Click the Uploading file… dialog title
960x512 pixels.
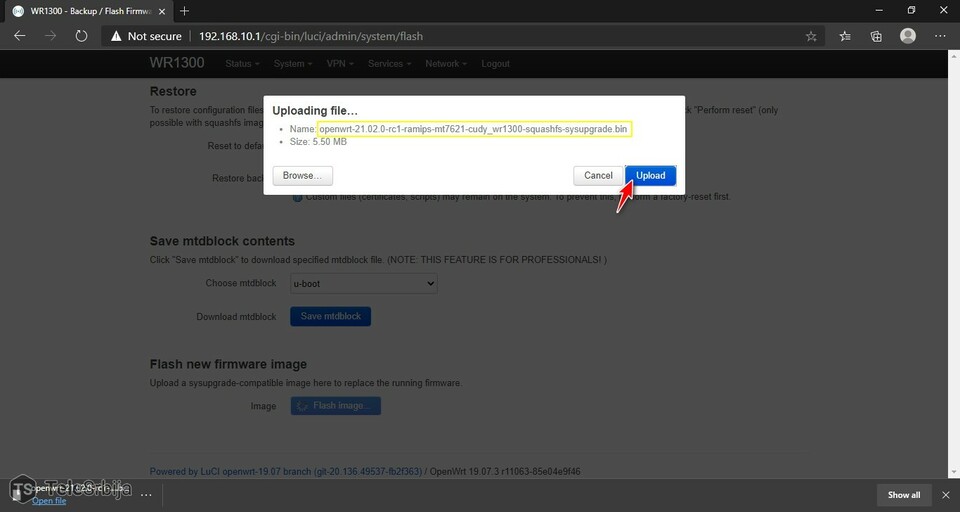pos(315,111)
